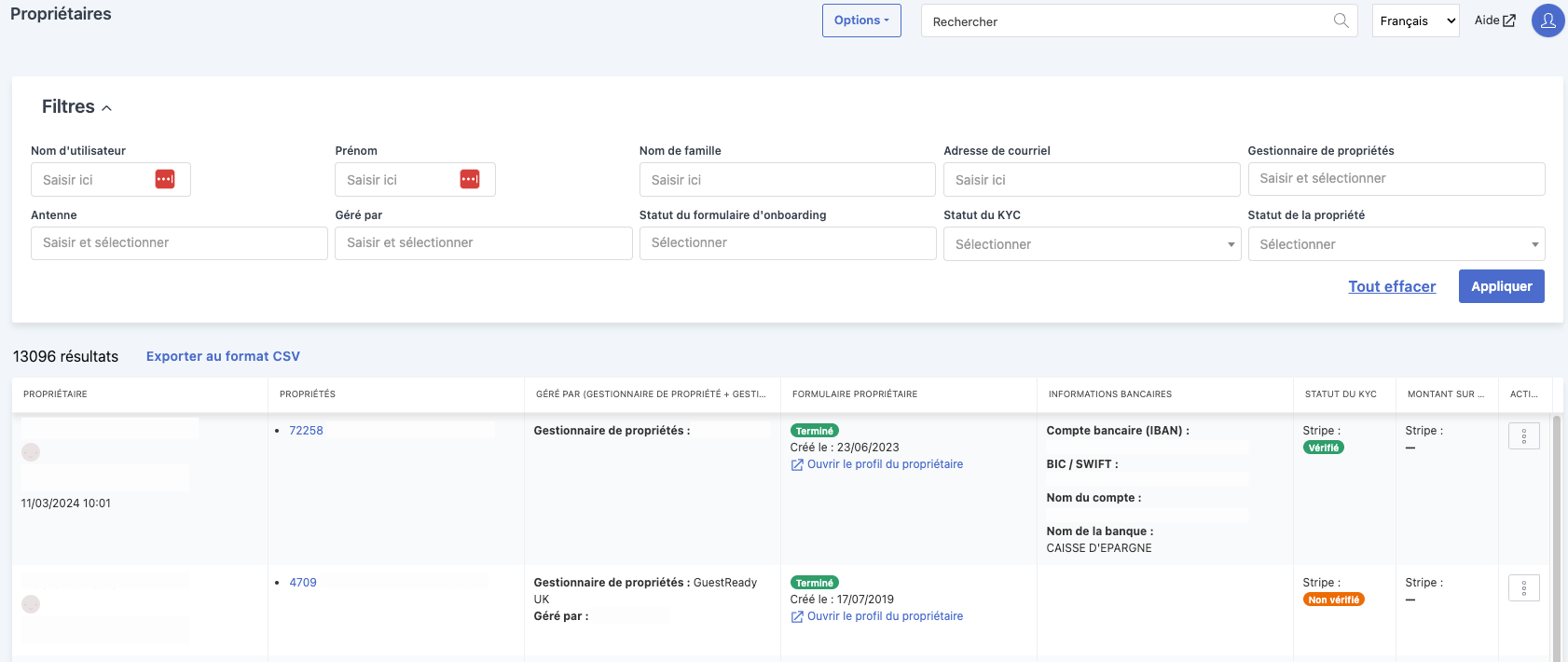Click external link icon for profile created 23/06/2023
The image size is (1568, 662).
point(797,465)
